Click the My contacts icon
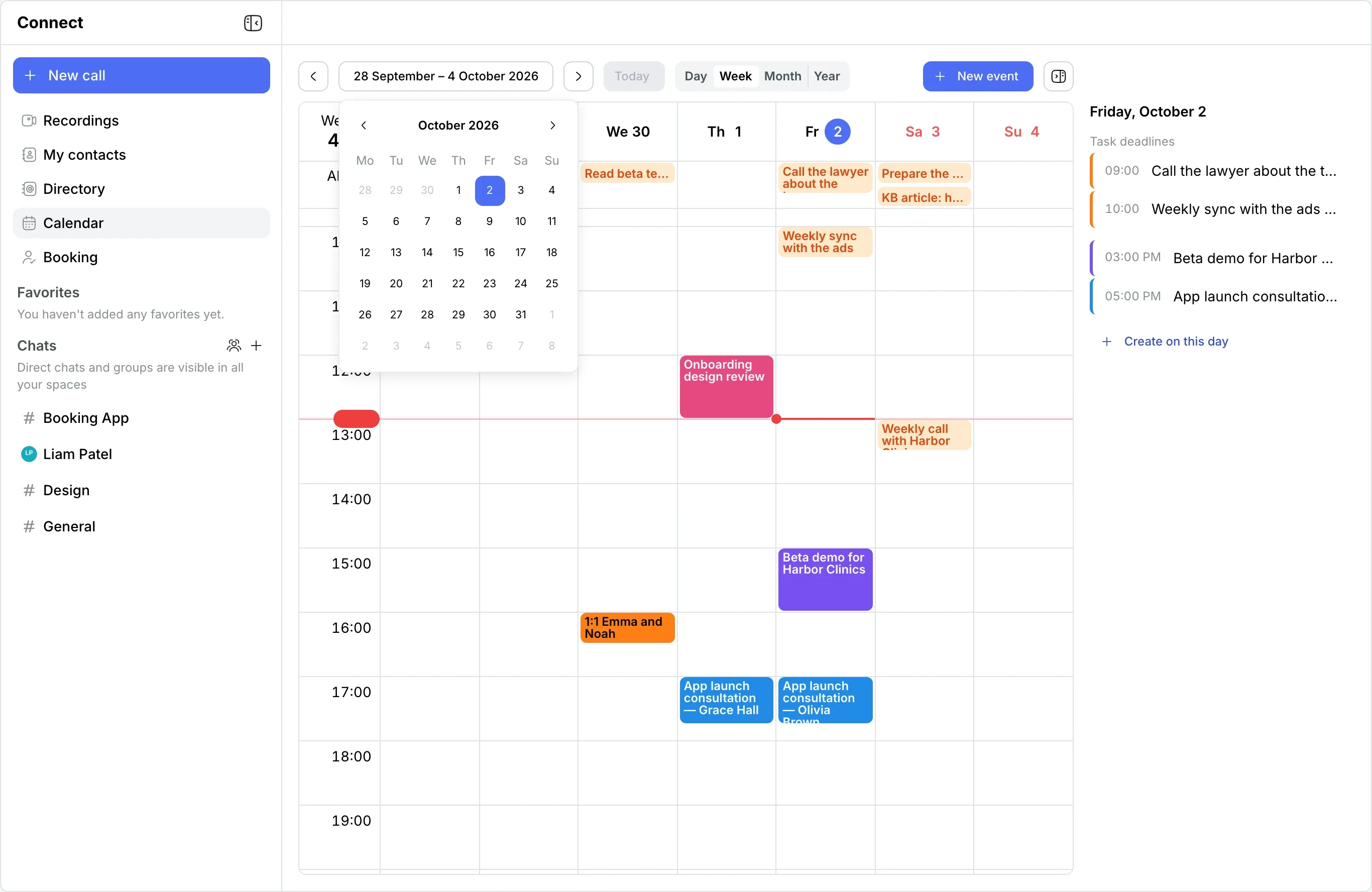This screenshot has height=892, width=1372. 29,155
